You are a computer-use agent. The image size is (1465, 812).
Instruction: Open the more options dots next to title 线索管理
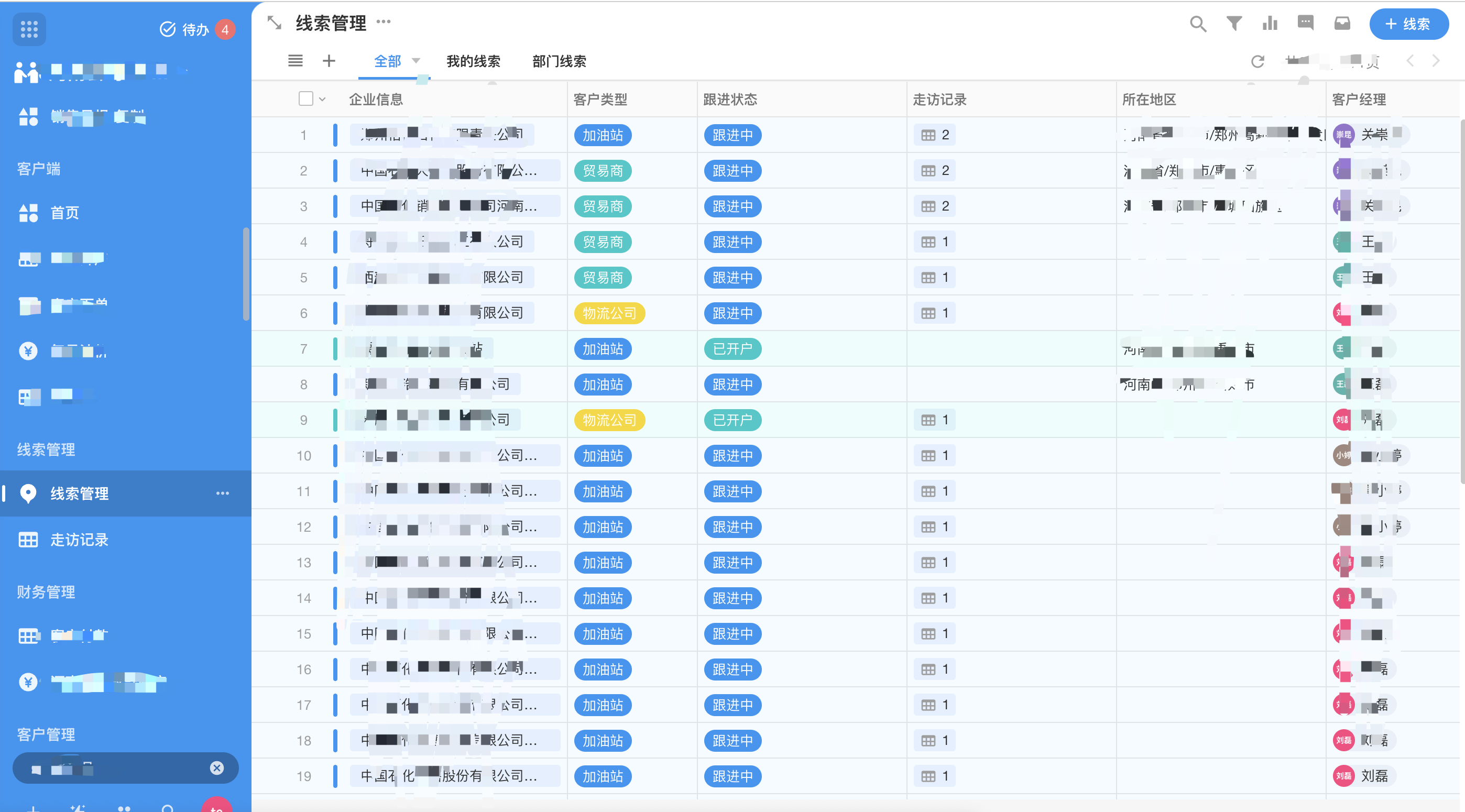384,21
